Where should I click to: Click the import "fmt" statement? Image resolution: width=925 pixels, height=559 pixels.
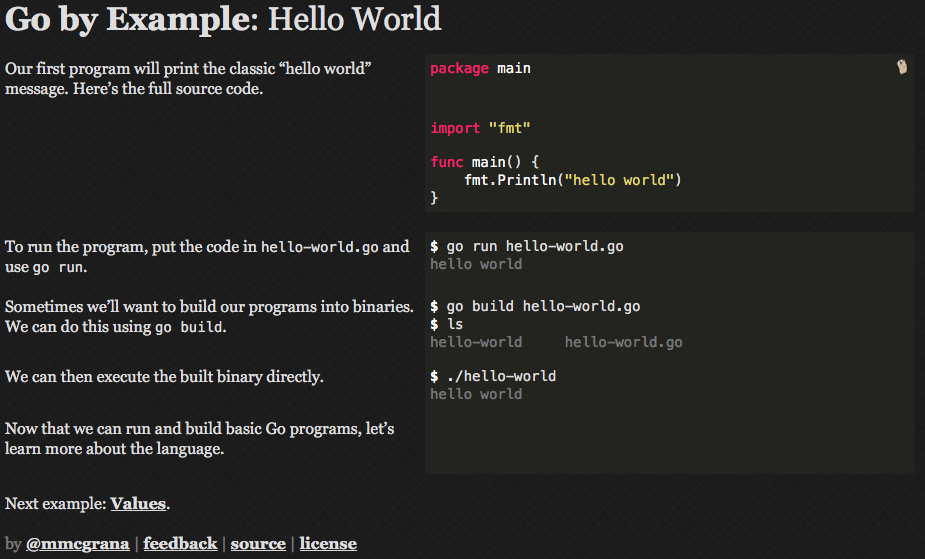click(x=480, y=128)
